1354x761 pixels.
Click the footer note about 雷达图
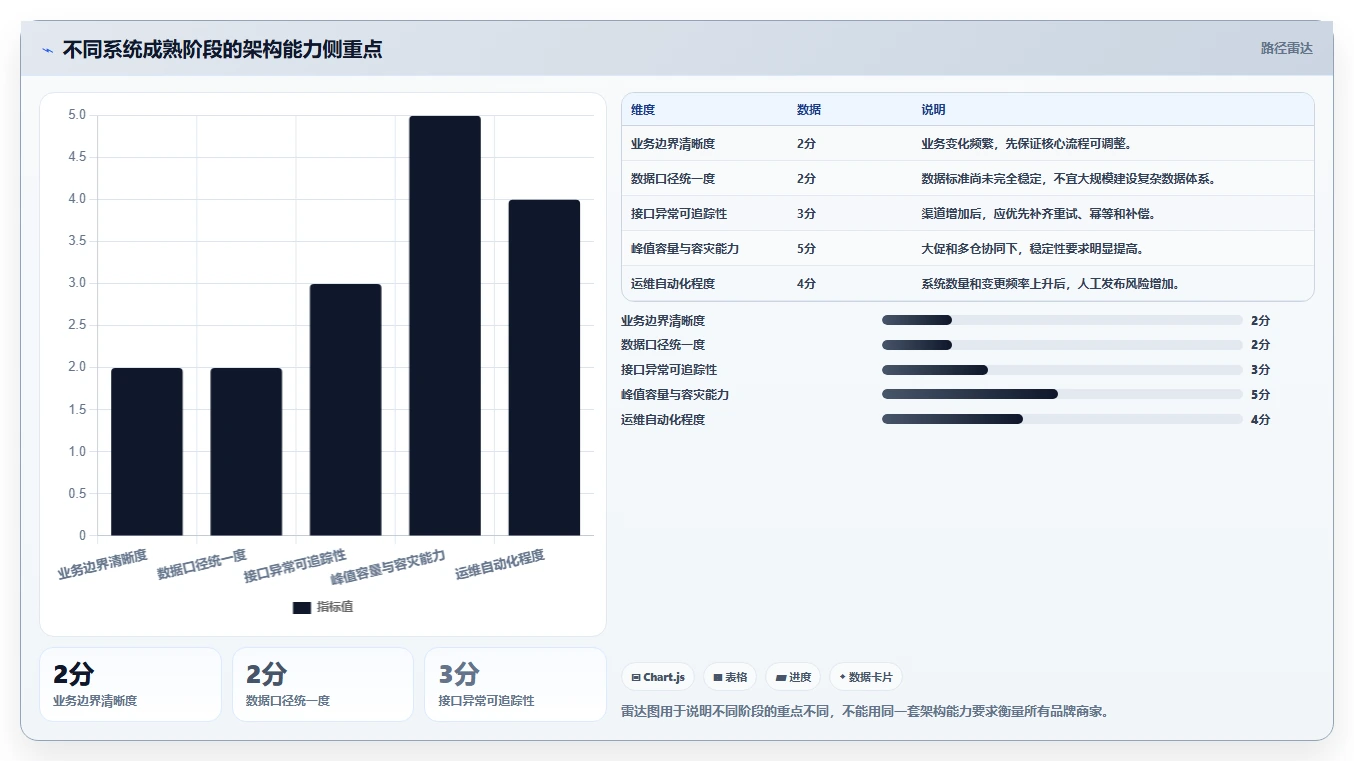866,712
